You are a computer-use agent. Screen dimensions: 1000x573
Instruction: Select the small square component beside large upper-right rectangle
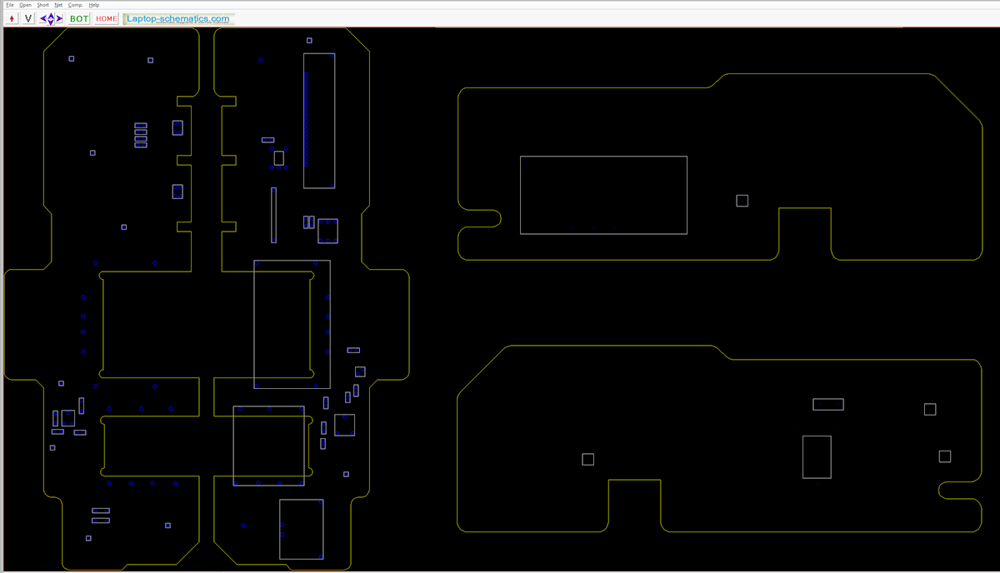(x=742, y=201)
